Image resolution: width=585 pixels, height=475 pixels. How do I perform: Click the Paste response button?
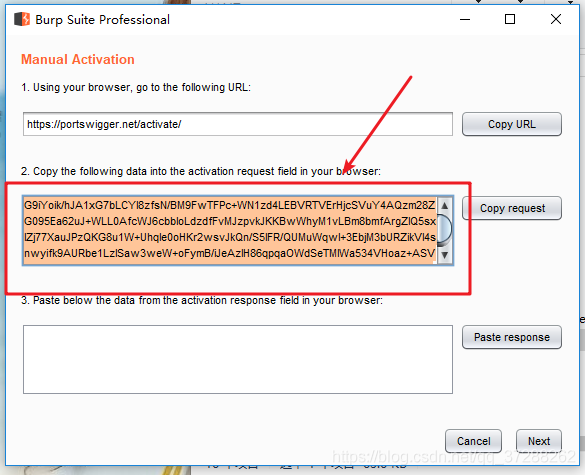(x=512, y=337)
